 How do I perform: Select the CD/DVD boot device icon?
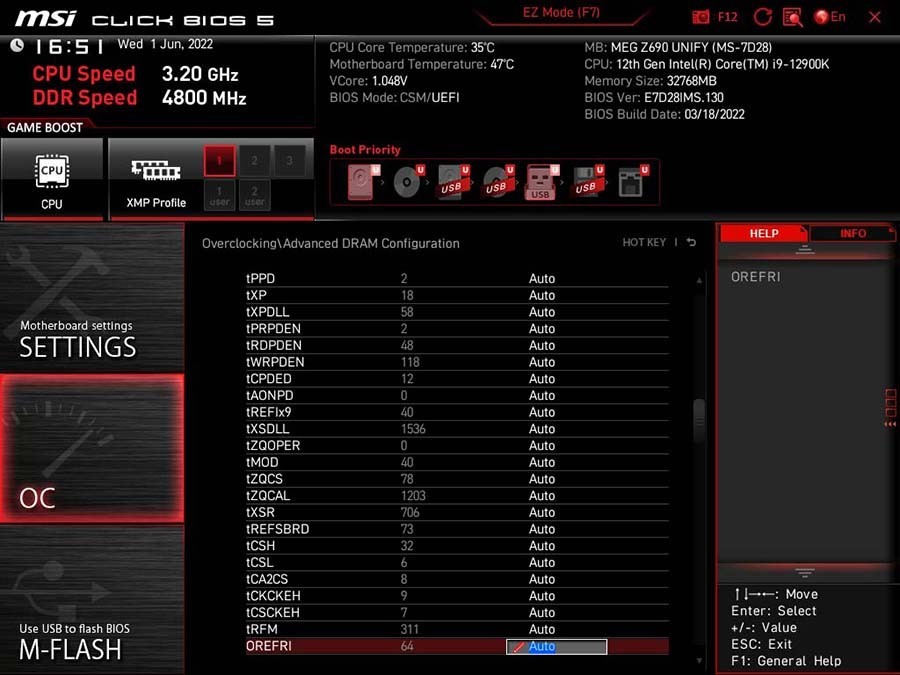tap(409, 182)
